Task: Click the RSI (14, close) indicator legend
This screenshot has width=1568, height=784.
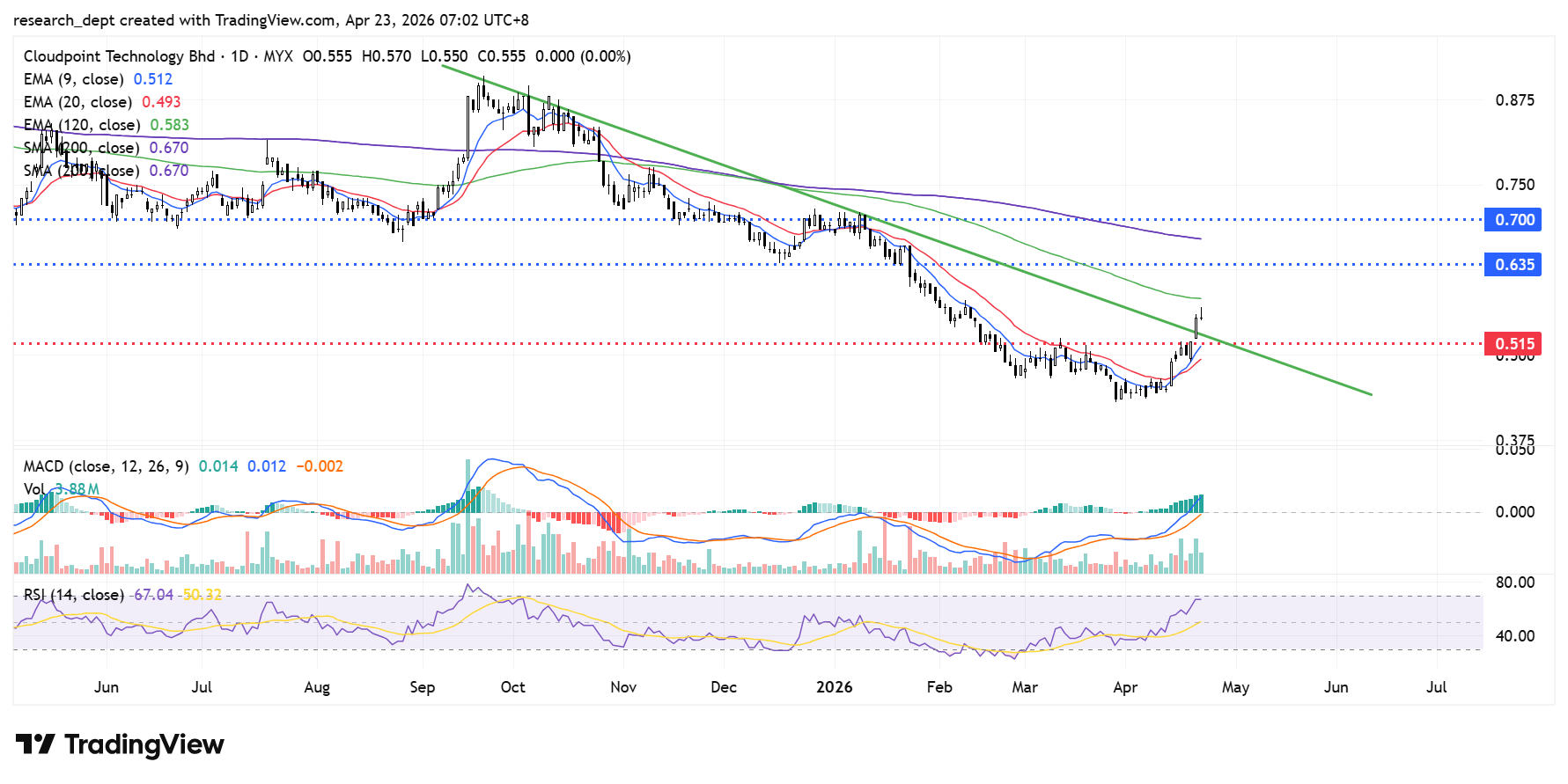Action: [73, 595]
